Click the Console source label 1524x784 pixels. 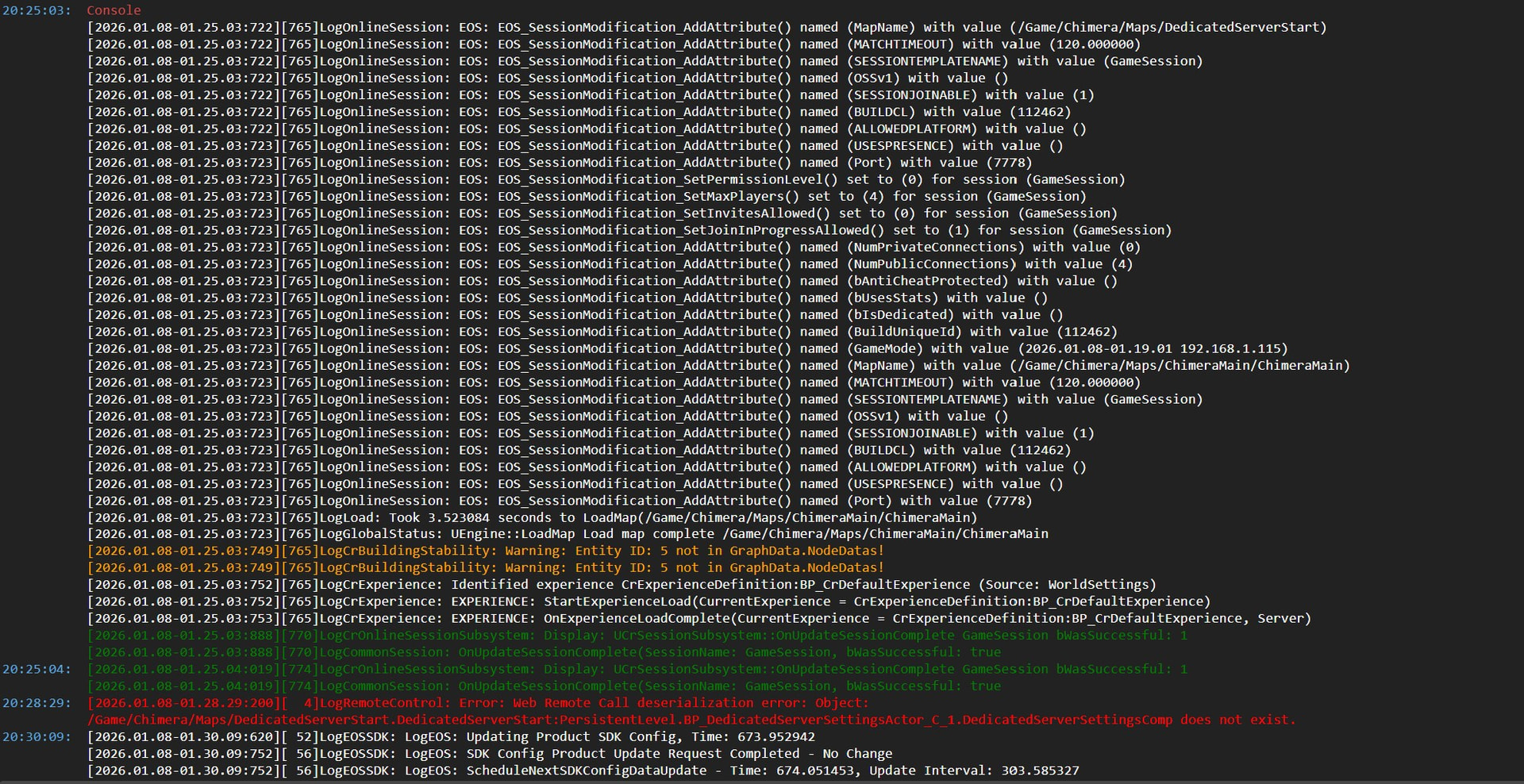pos(114,10)
